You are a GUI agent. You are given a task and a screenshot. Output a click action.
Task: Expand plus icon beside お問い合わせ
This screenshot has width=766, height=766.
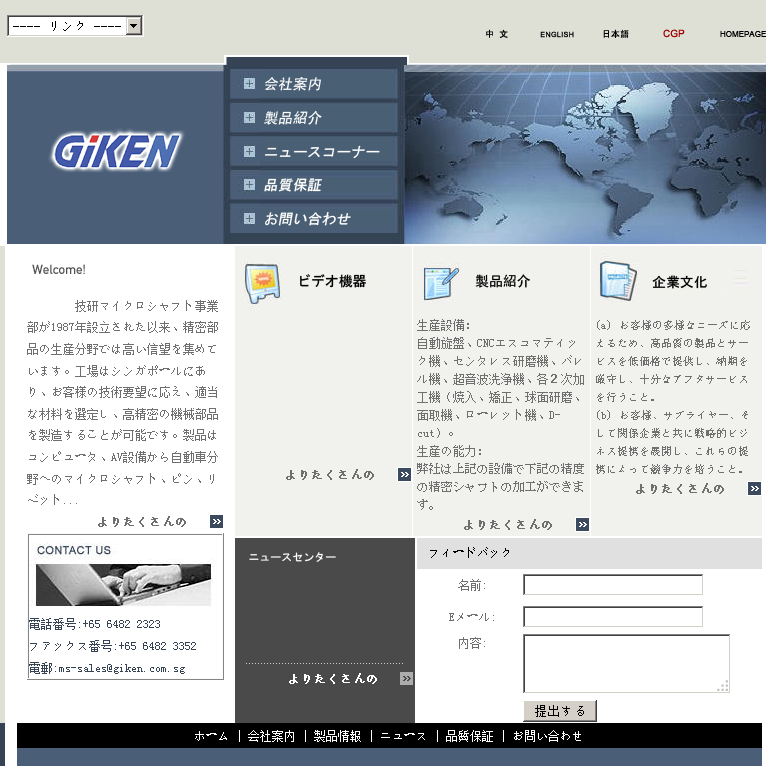[249, 218]
